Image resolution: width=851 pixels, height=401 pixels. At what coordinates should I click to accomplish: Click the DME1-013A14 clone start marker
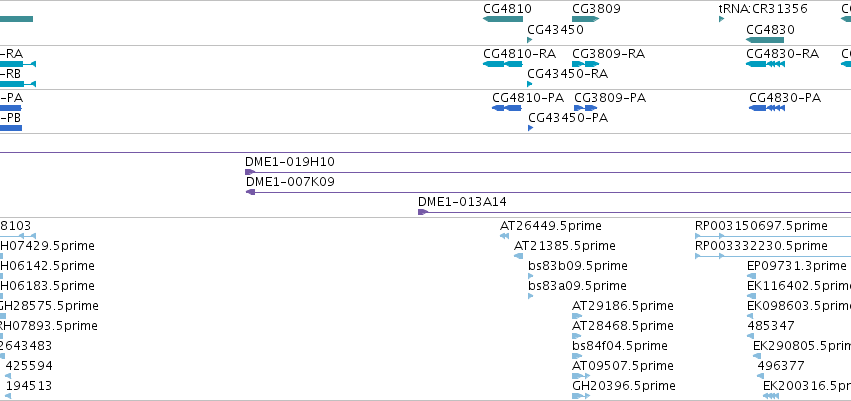423,212
